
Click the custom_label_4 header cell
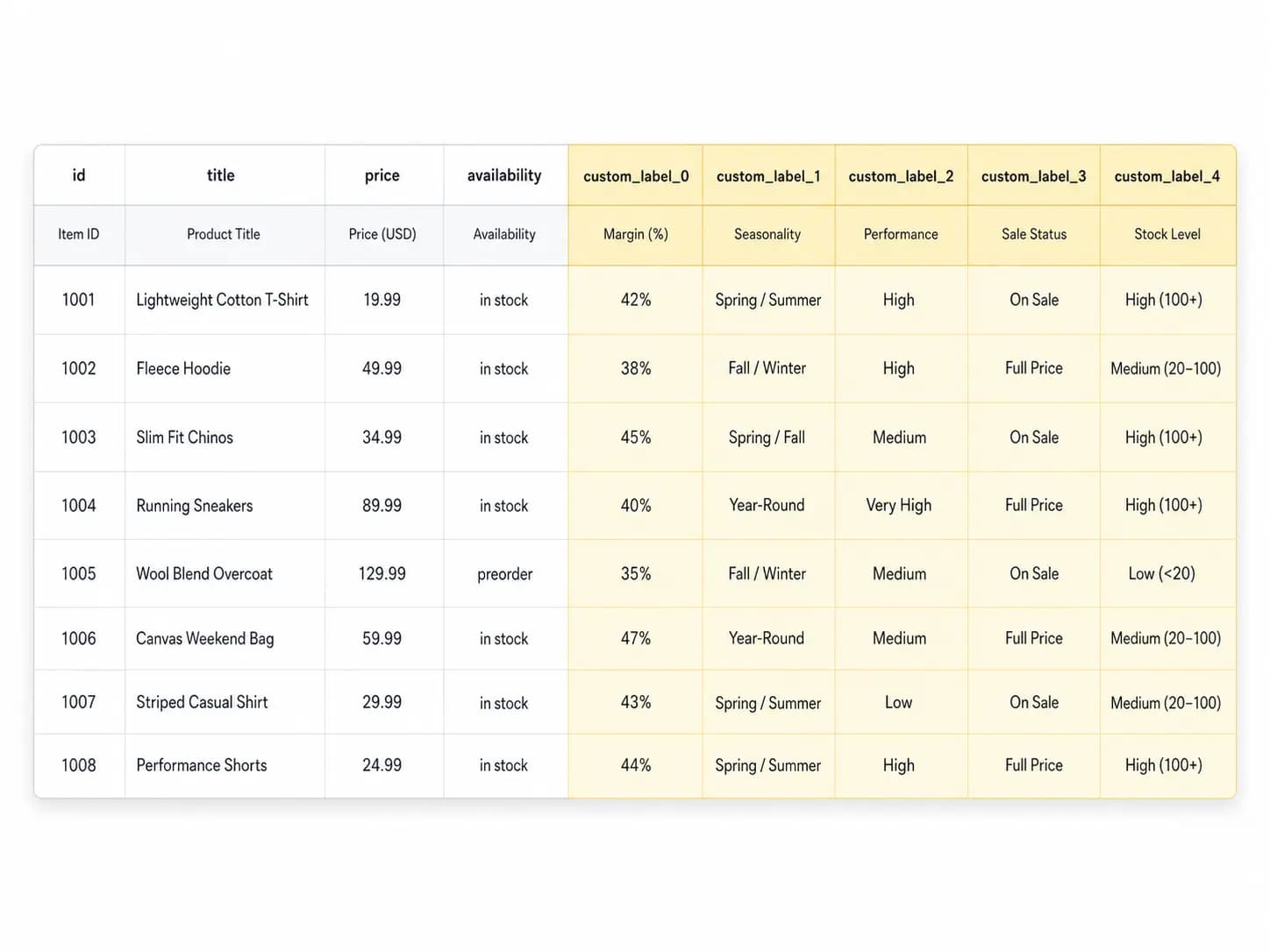tap(1167, 176)
